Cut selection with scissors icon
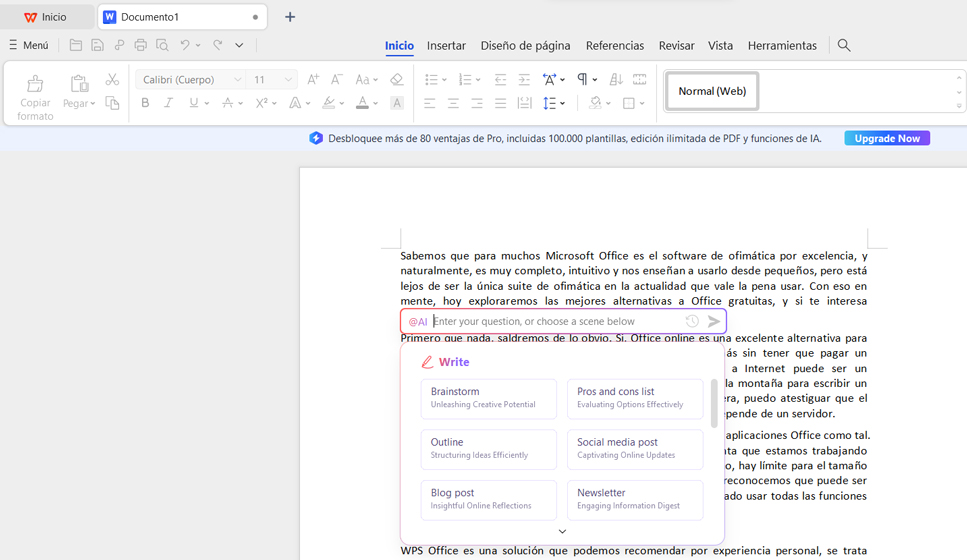The image size is (967, 560). [112, 80]
